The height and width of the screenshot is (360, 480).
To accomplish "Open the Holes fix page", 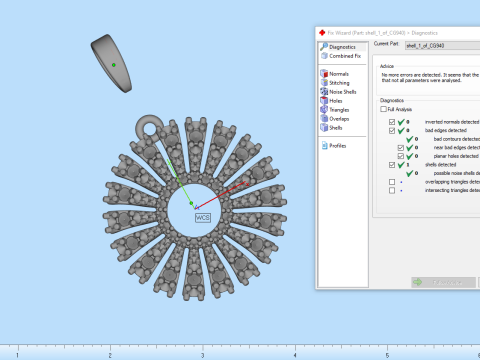I will [x=335, y=101].
